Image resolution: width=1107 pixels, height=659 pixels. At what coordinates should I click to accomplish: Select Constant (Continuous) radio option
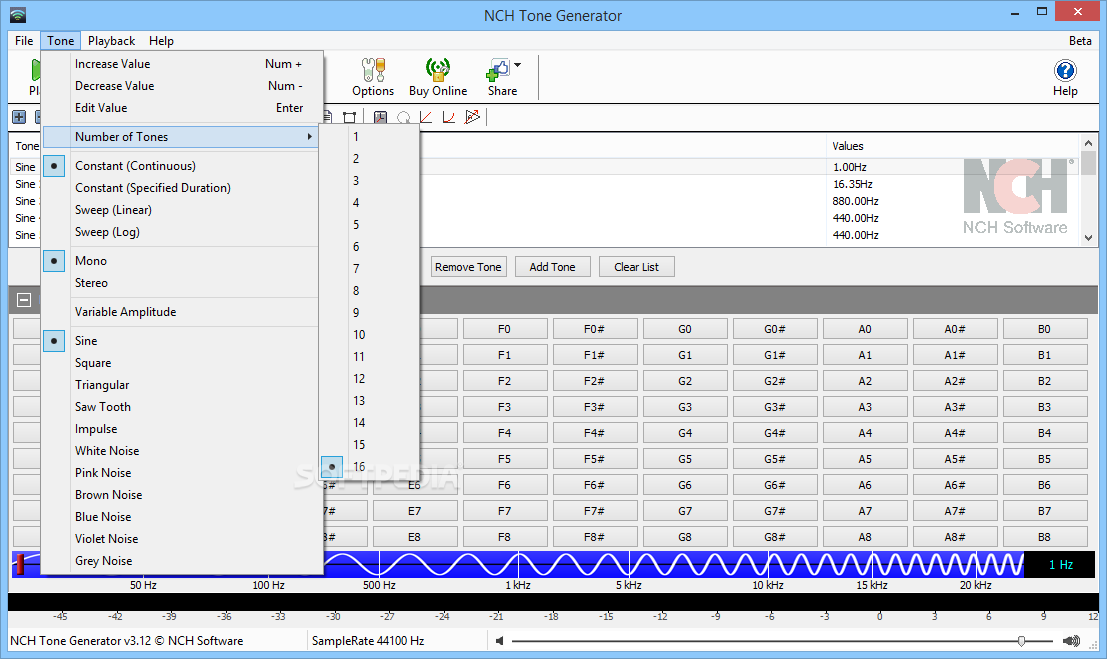pyautogui.click(x=180, y=166)
